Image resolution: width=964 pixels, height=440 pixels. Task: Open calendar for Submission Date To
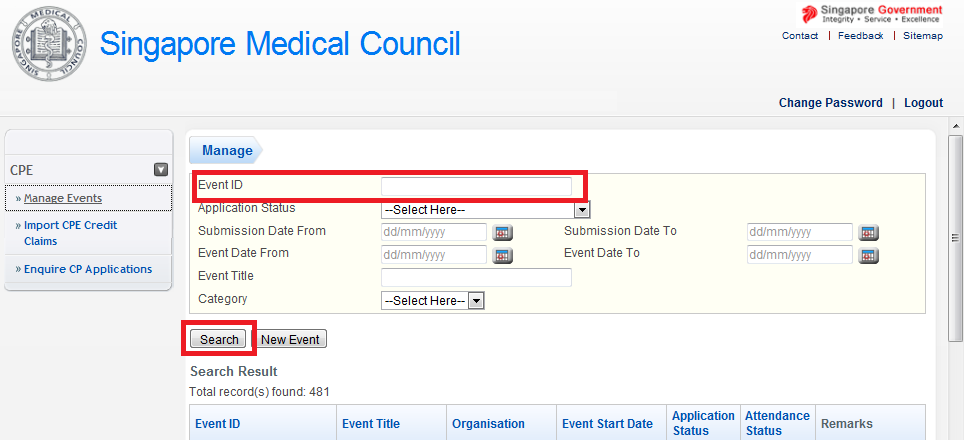click(869, 233)
